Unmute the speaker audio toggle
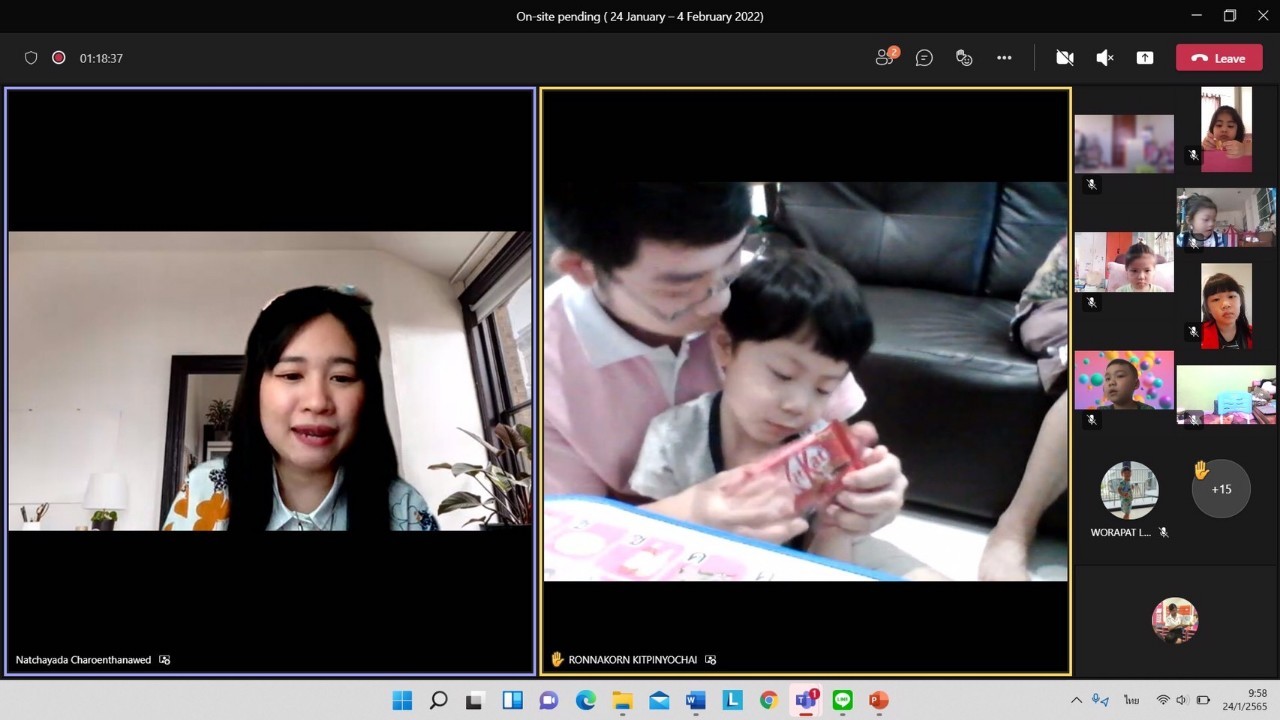The width and height of the screenshot is (1280, 720). point(1105,58)
